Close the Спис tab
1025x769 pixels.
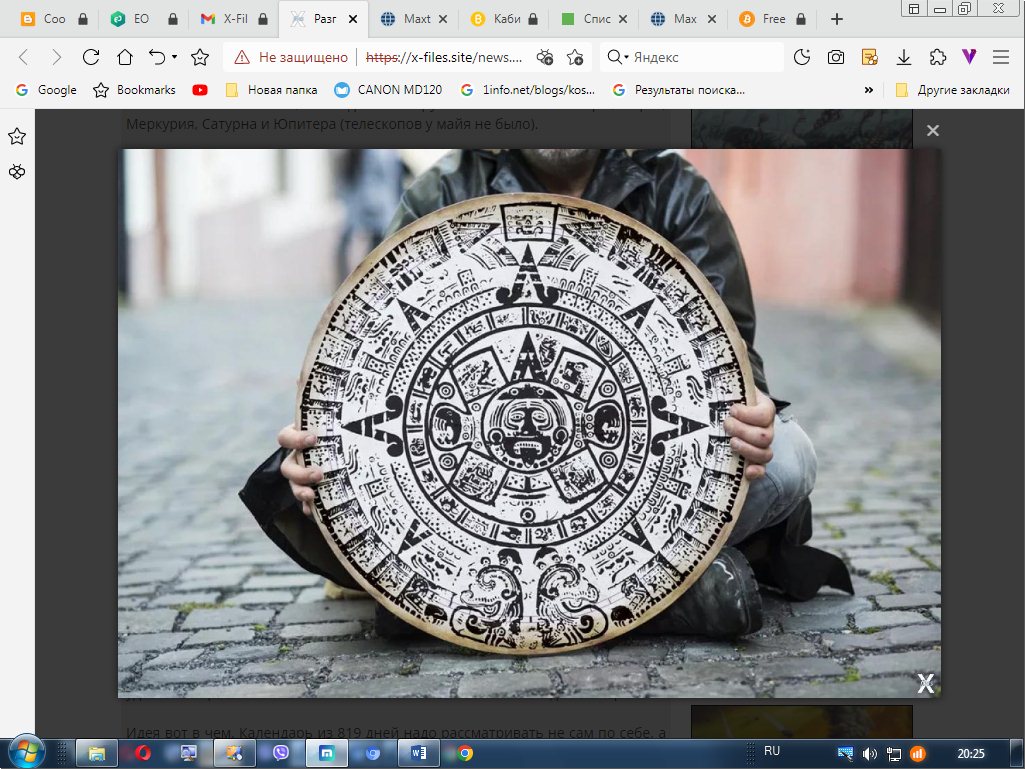623,20
